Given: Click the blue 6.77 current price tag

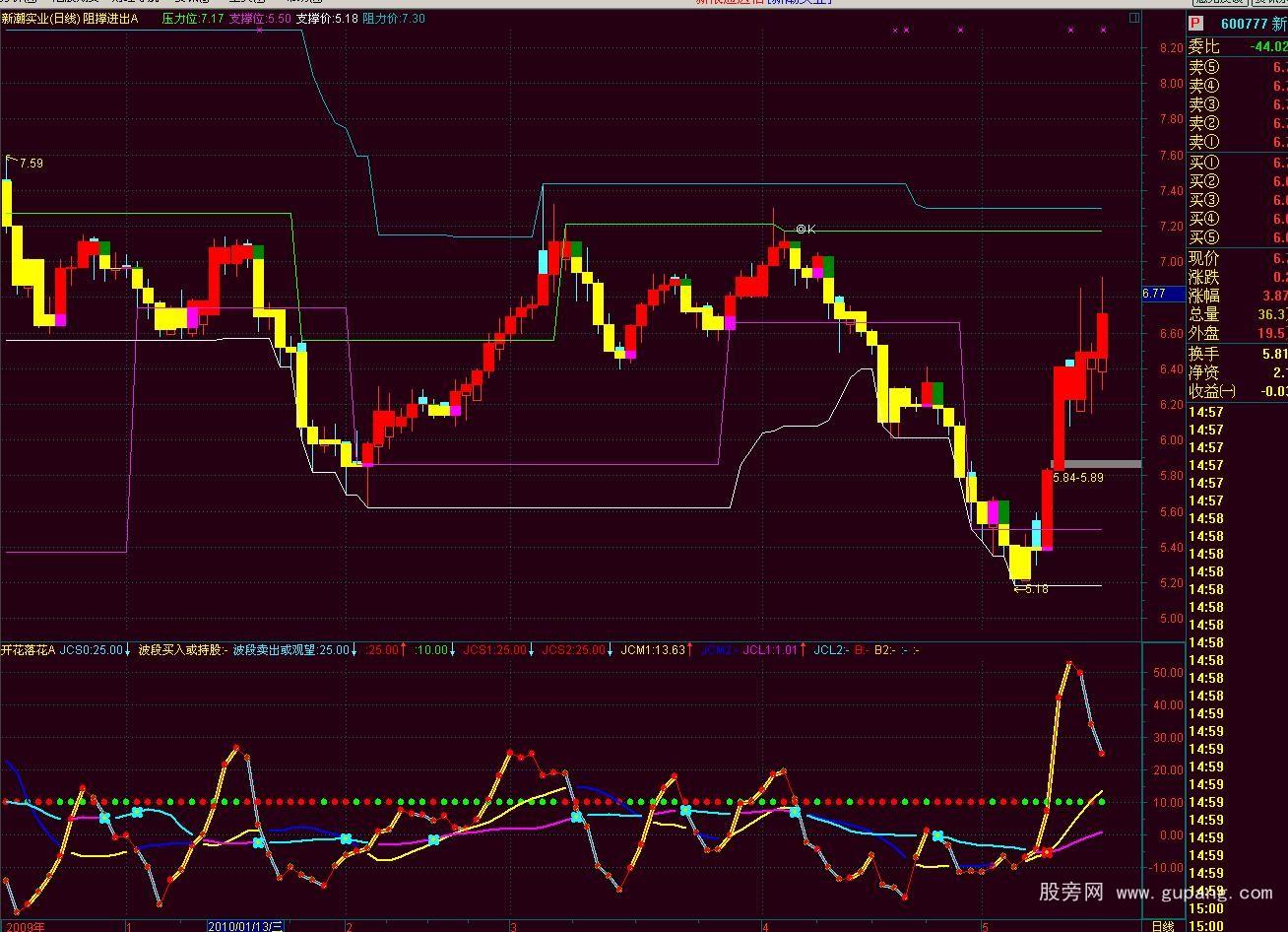Looking at the screenshot, I should point(1153,294).
